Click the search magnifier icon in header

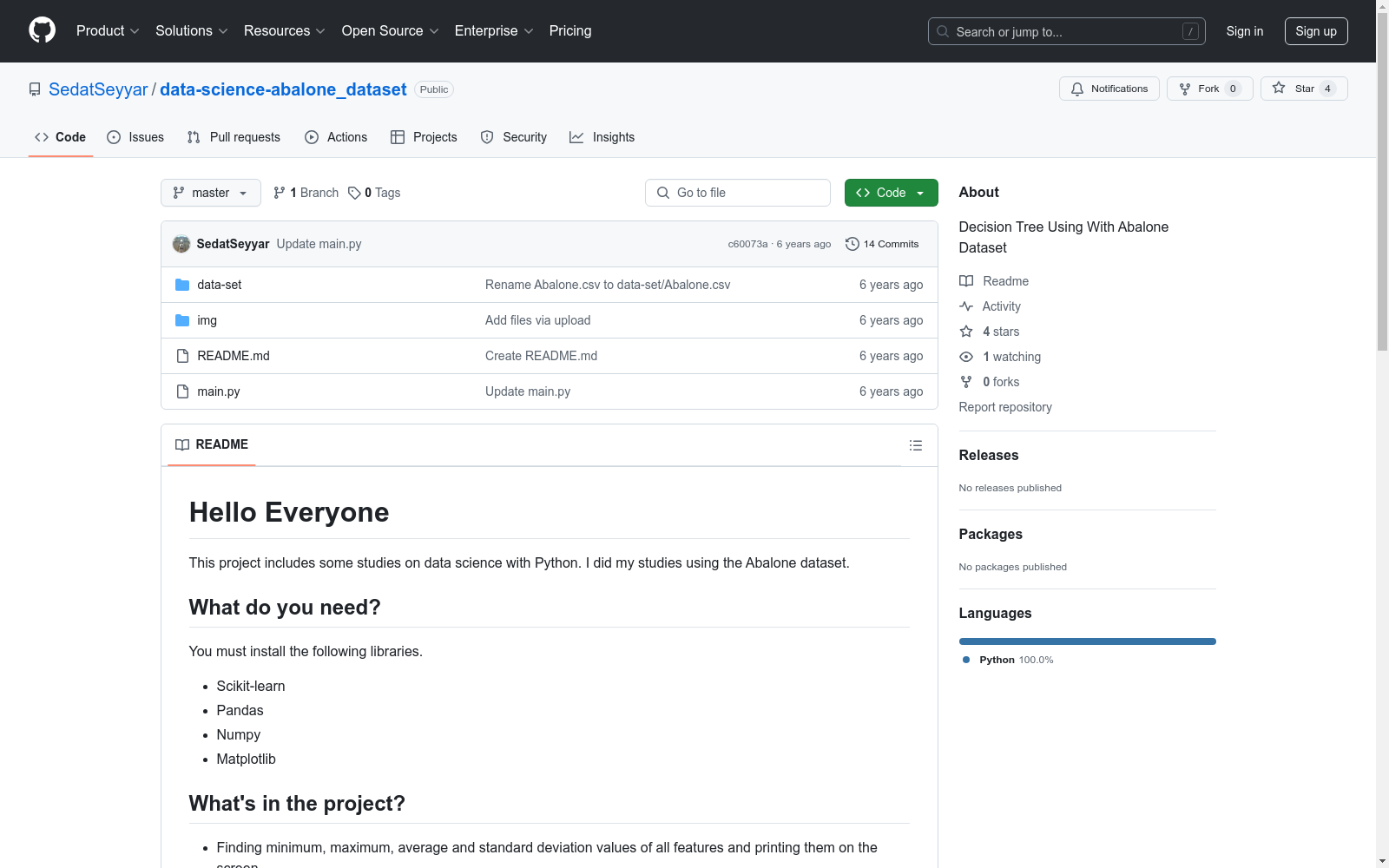(943, 31)
